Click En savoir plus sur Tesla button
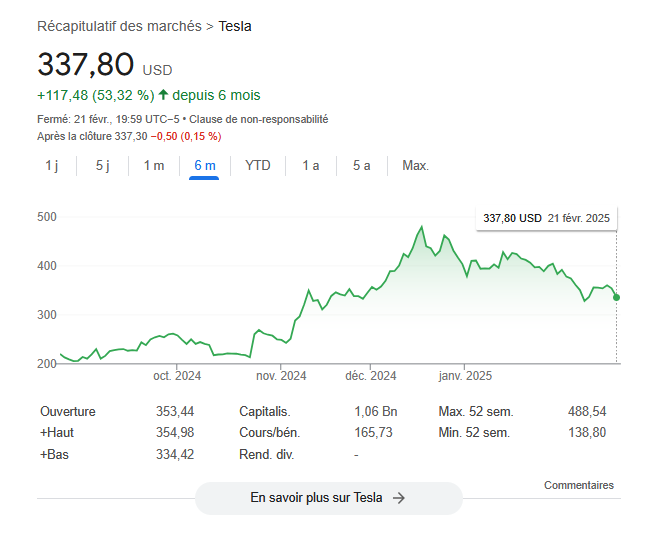This screenshot has height=538, width=649. pos(329,498)
